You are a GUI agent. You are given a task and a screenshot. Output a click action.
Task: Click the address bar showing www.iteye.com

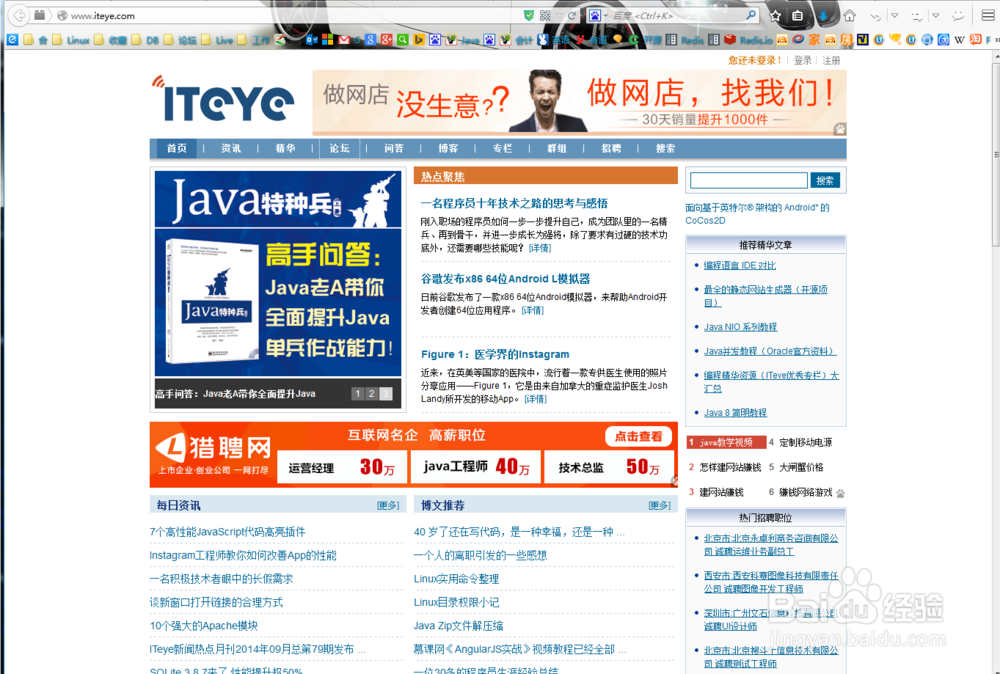[x=293, y=15]
